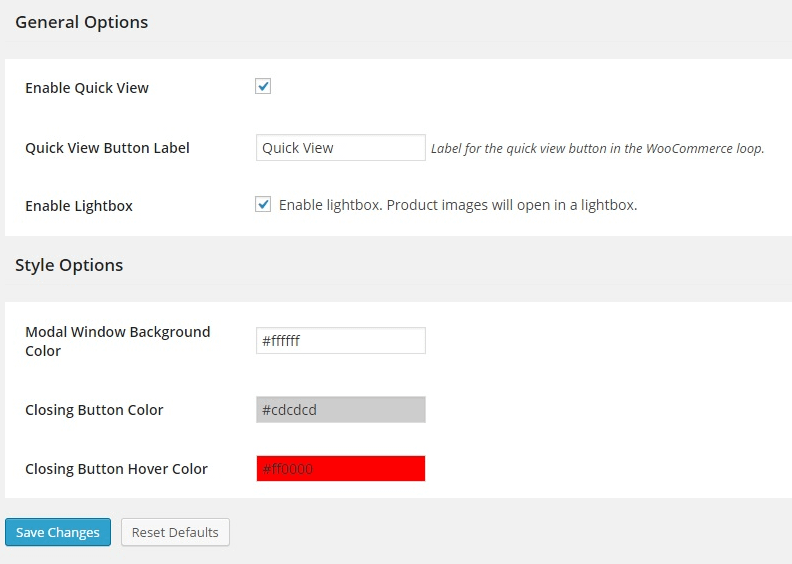Click the "Modal Window Background Color" row label
This screenshot has height=564, width=792.
point(117,341)
